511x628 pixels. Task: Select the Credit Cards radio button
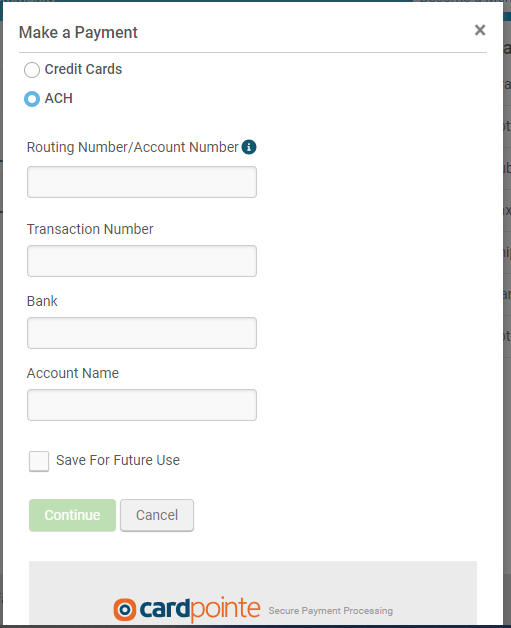32,70
